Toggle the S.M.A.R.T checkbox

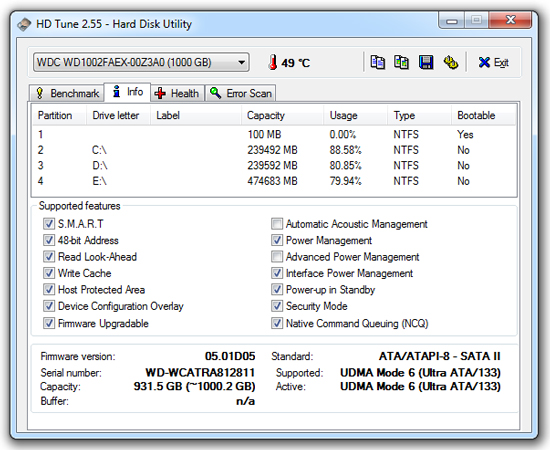pyautogui.click(x=49, y=224)
